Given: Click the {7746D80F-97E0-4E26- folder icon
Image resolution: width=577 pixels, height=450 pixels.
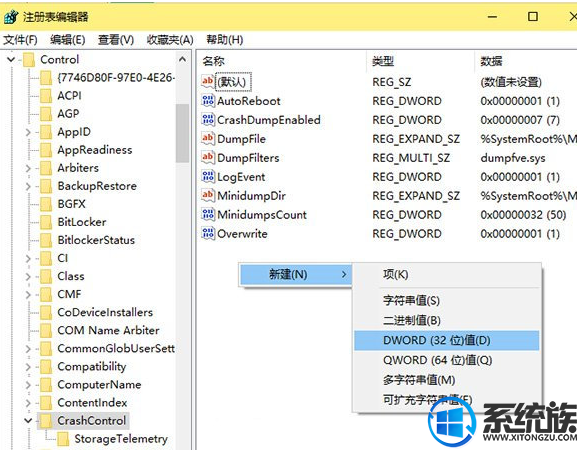Looking at the screenshot, I should (x=46, y=78).
